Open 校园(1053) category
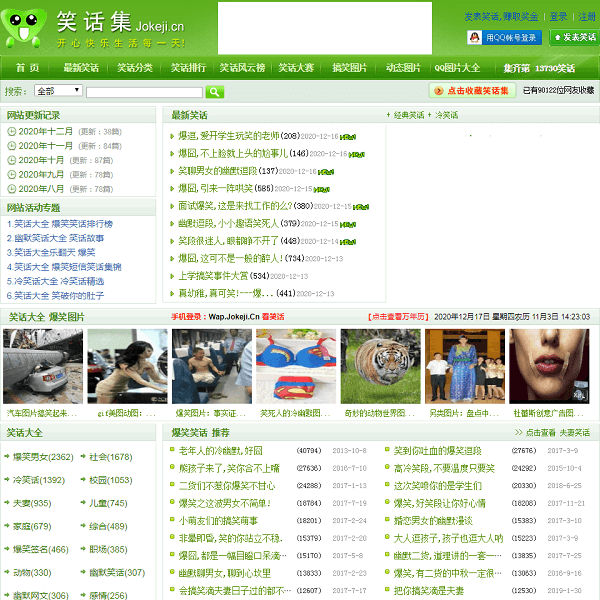 pos(111,480)
